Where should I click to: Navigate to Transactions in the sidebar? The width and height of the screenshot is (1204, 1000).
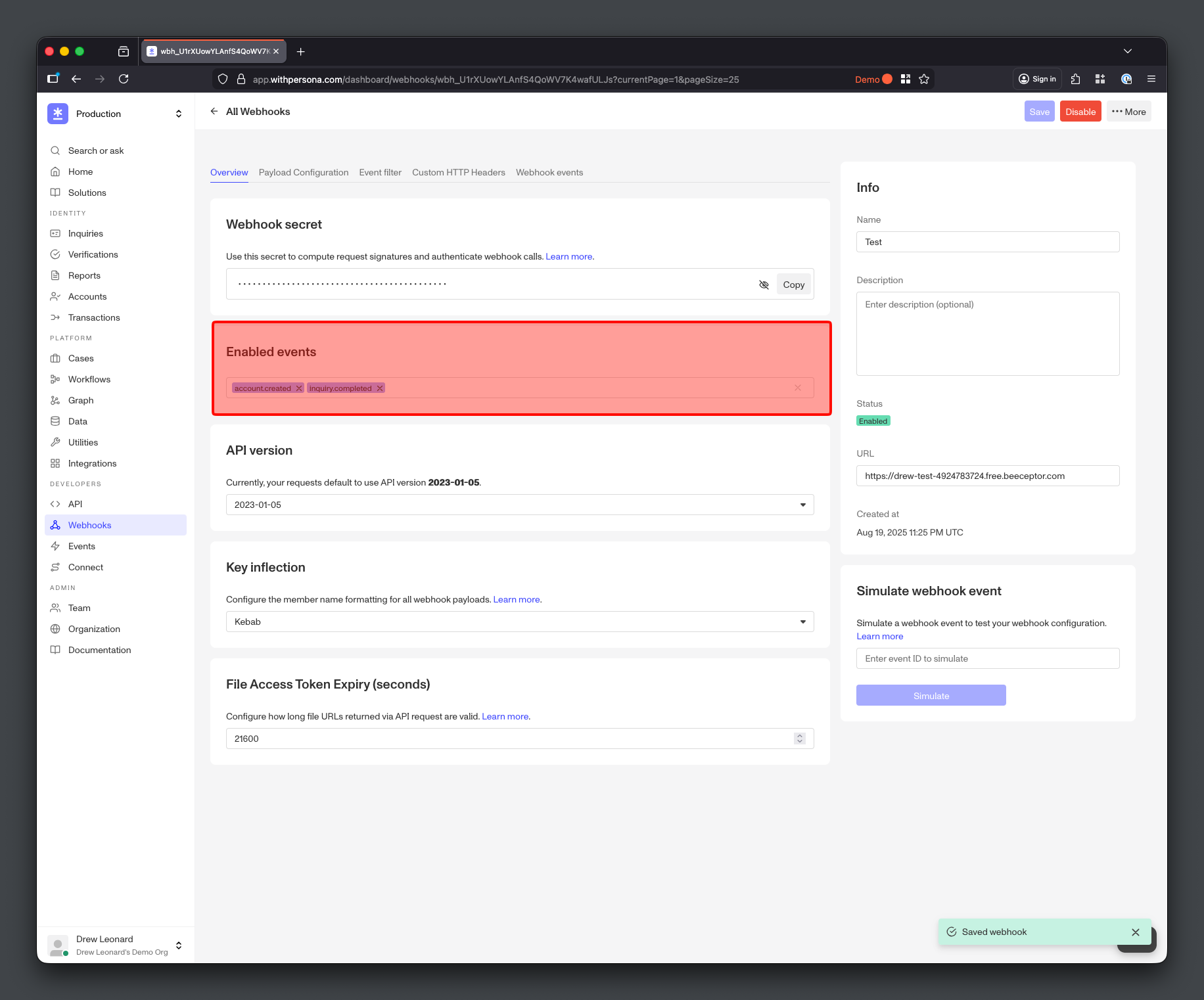94,317
